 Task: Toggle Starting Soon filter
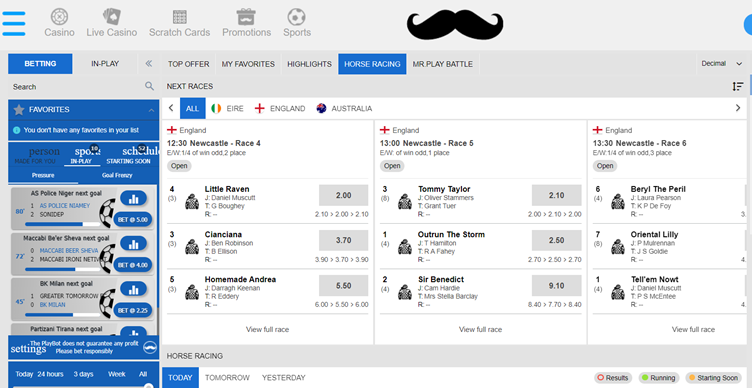[x=714, y=378]
